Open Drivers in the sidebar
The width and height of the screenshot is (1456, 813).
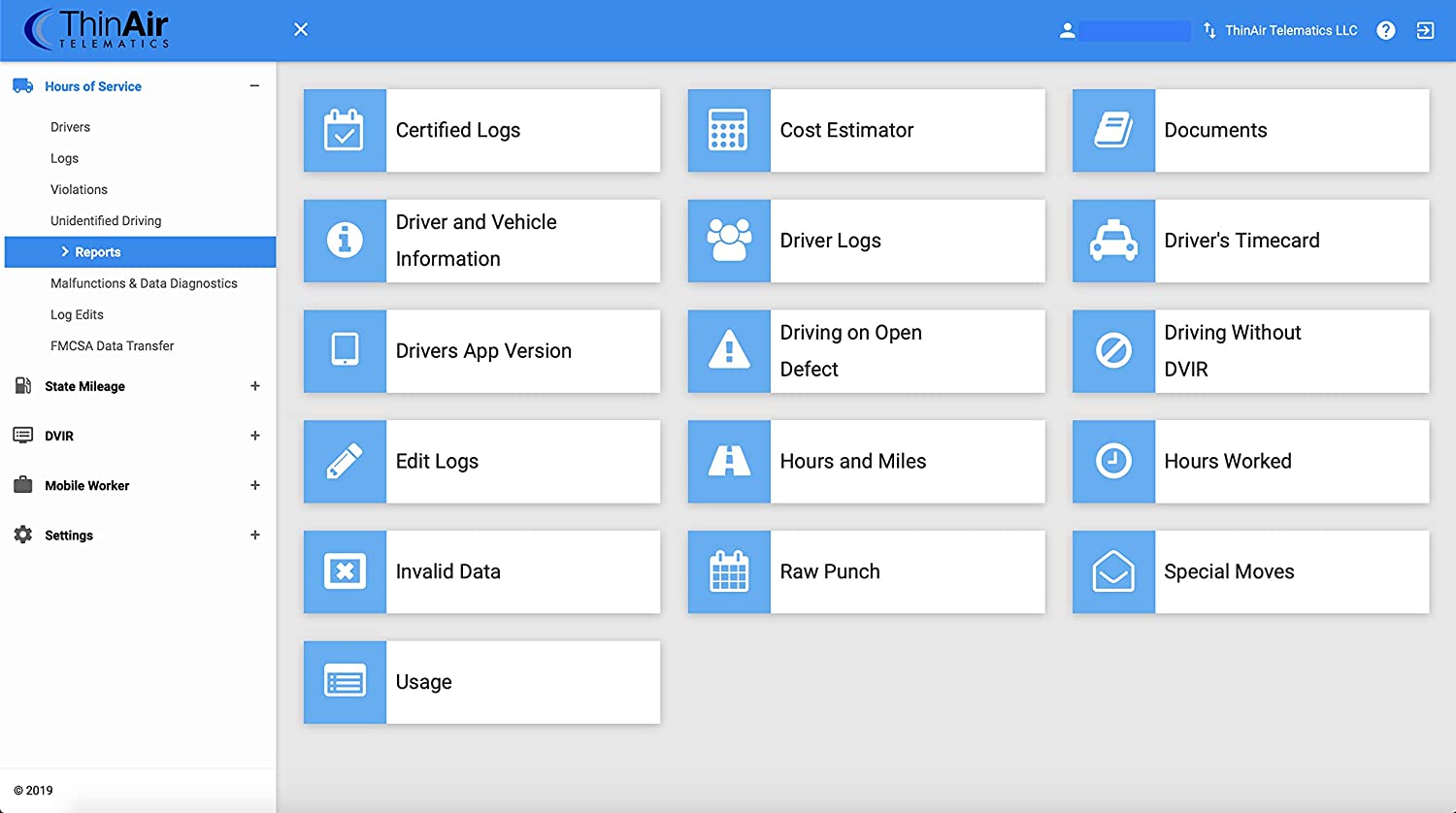coord(70,127)
